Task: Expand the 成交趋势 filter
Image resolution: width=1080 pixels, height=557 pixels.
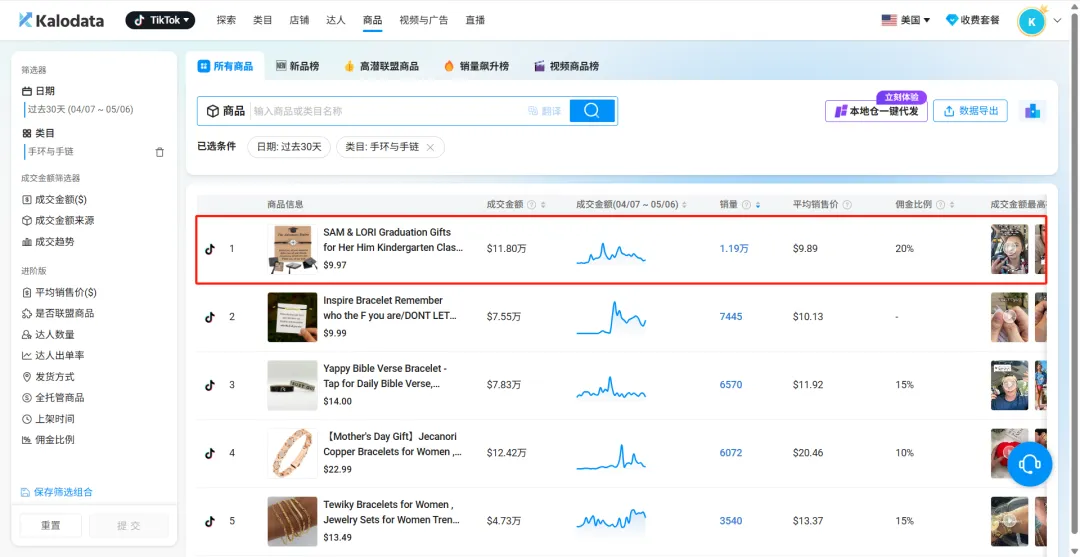Action: tap(48, 242)
